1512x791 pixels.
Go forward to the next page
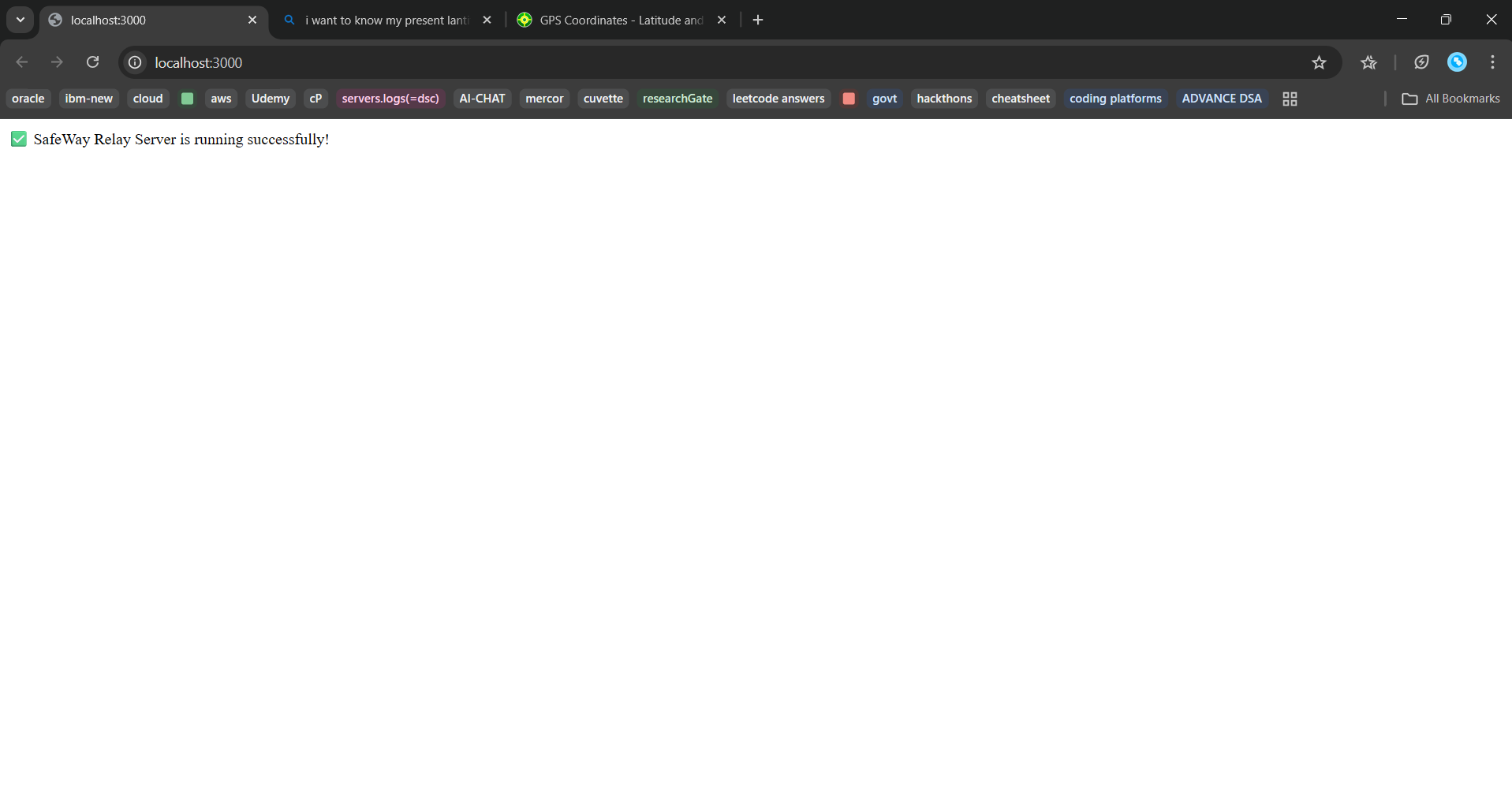[x=57, y=62]
